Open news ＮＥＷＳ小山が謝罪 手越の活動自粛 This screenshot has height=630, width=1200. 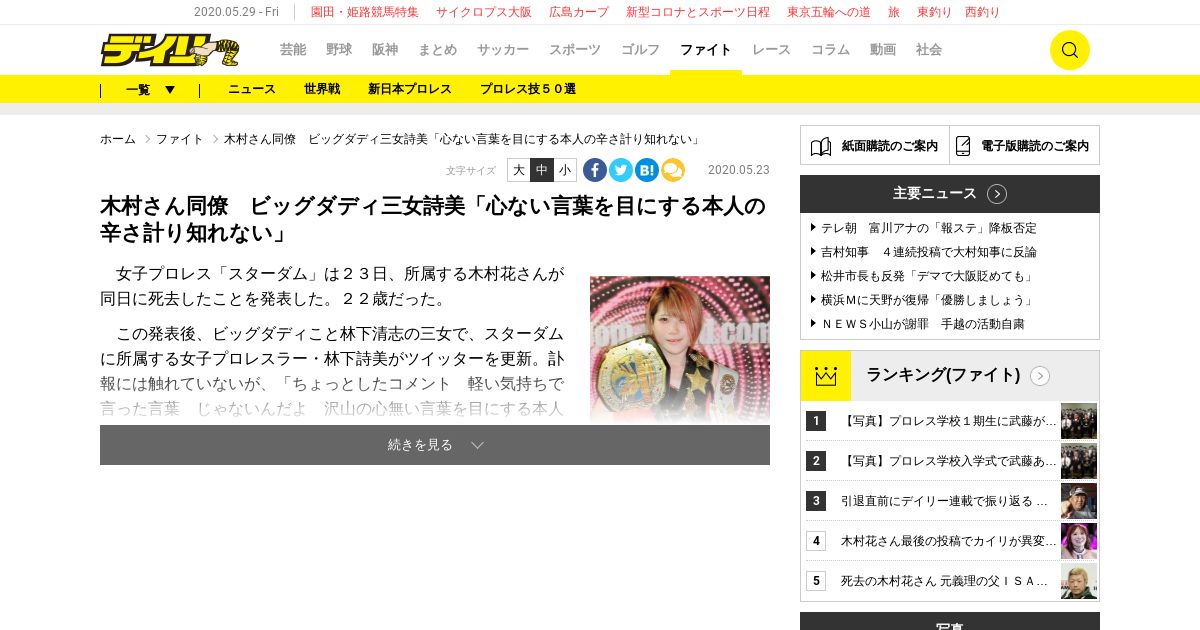923,324
